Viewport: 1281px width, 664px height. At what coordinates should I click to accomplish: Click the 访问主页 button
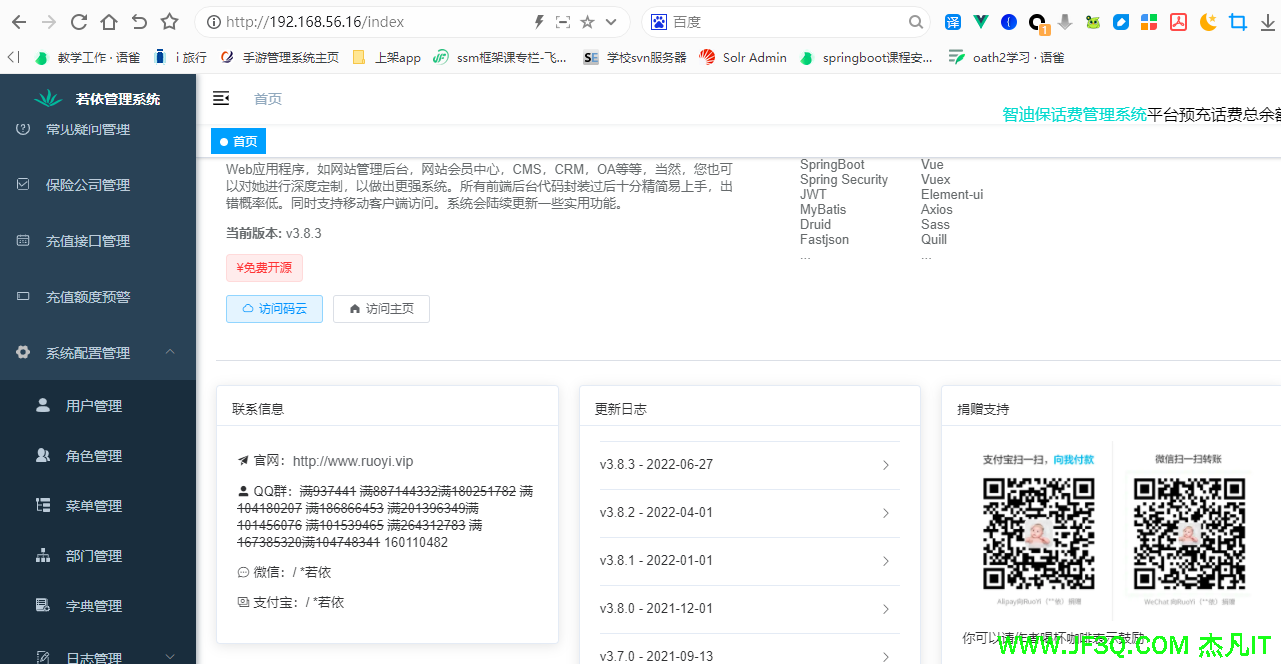point(381,309)
